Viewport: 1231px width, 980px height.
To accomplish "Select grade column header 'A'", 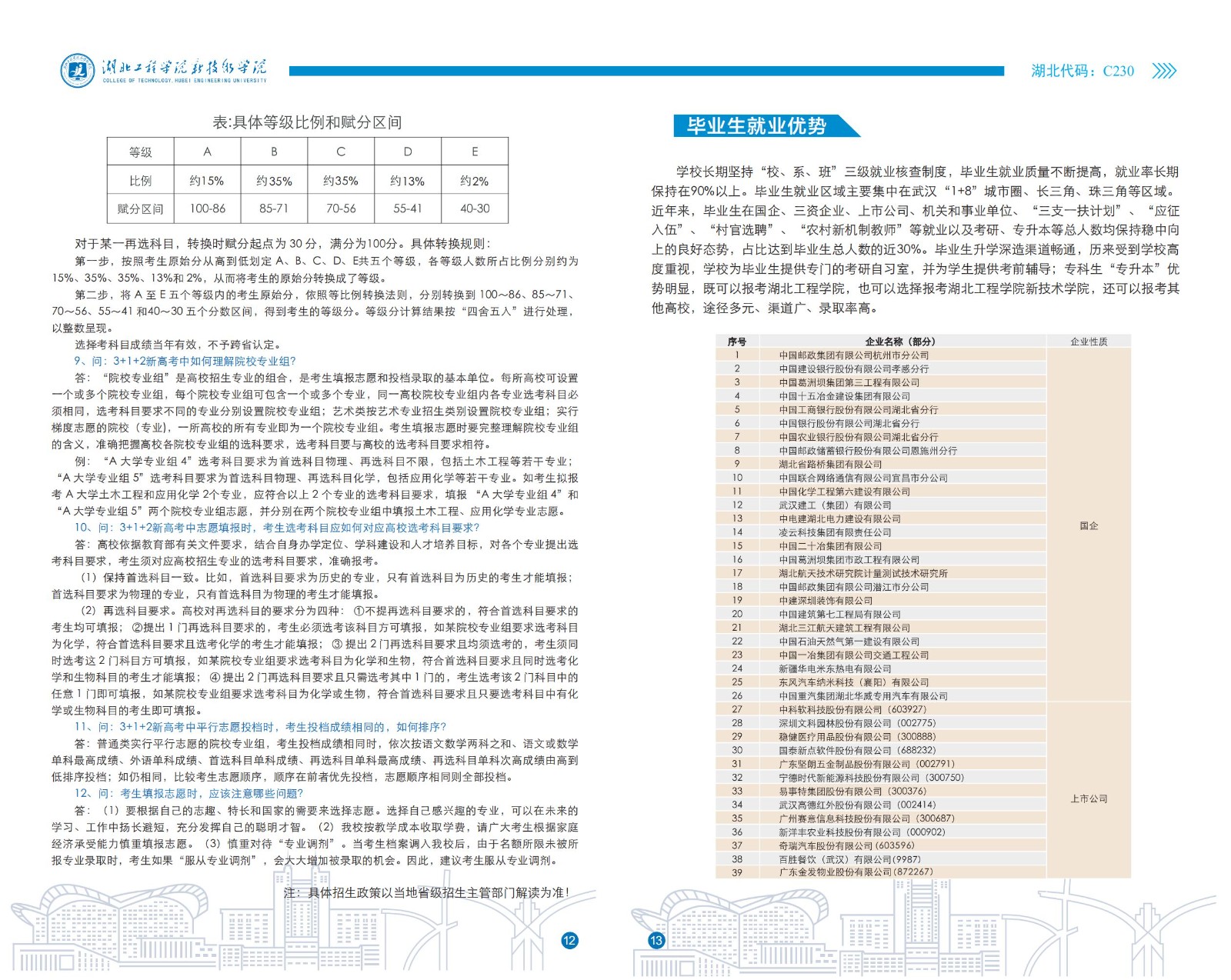I will (x=207, y=152).
